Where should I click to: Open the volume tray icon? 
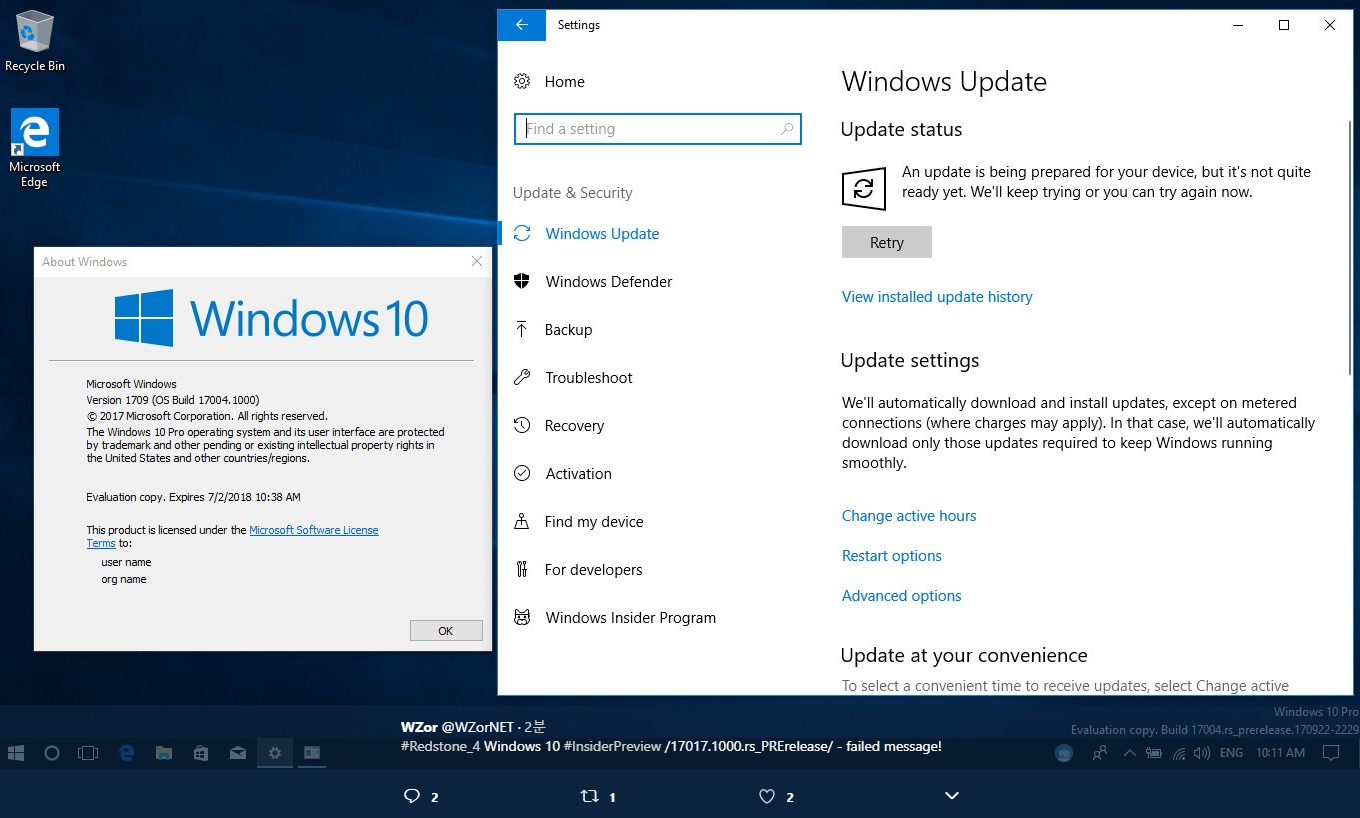point(1201,753)
